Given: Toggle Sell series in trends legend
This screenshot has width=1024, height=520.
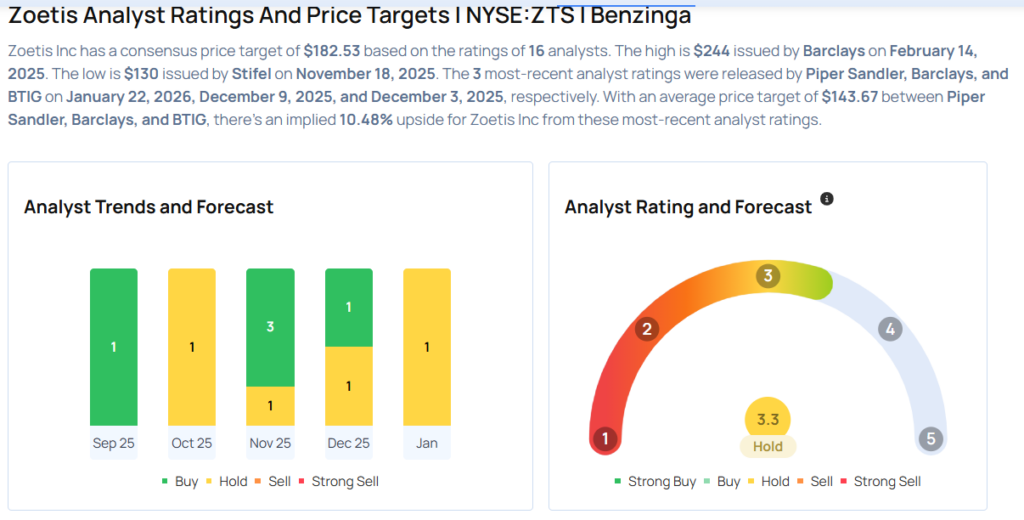Looking at the screenshot, I should point(272,481).
